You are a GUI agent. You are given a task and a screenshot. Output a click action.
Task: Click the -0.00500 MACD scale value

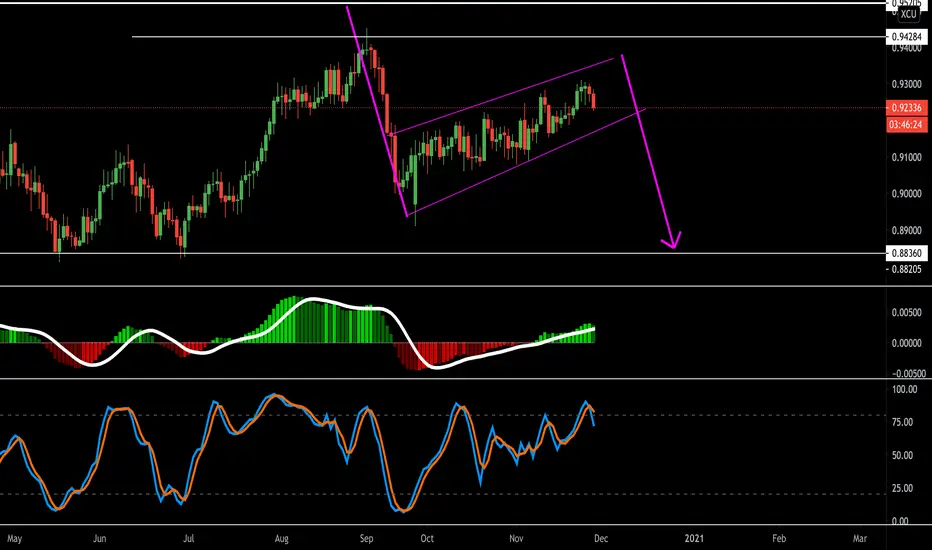(x=908, y=374)
